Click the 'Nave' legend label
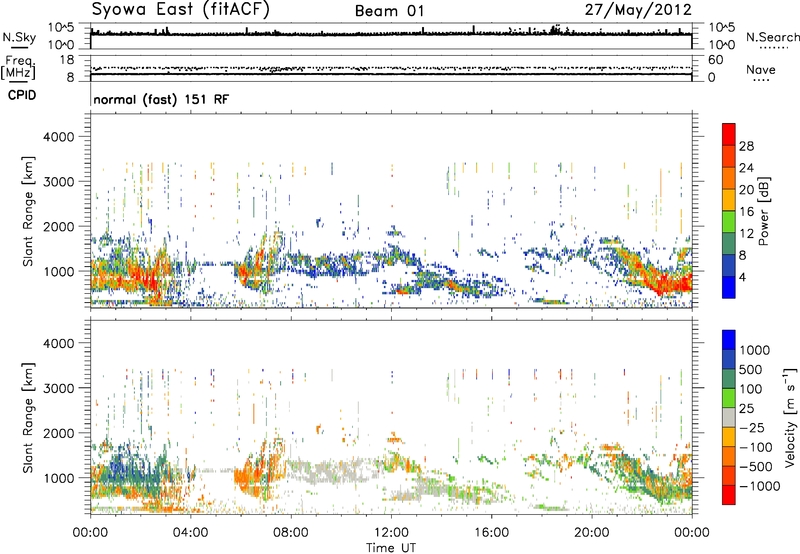Image resolution: width=800 pixels, height=554 pixels. tap(761, 69)
